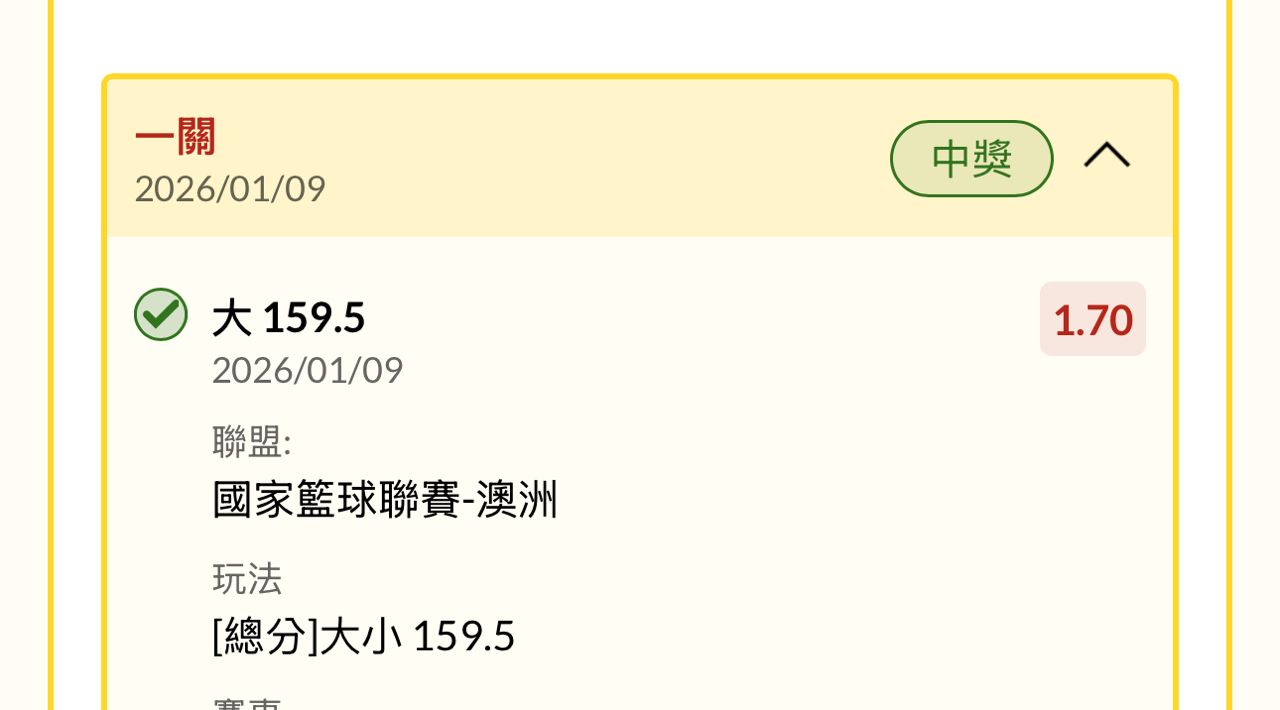Select the [總分]大小 159.5 play type text
1280x710 pixels.
363,636
